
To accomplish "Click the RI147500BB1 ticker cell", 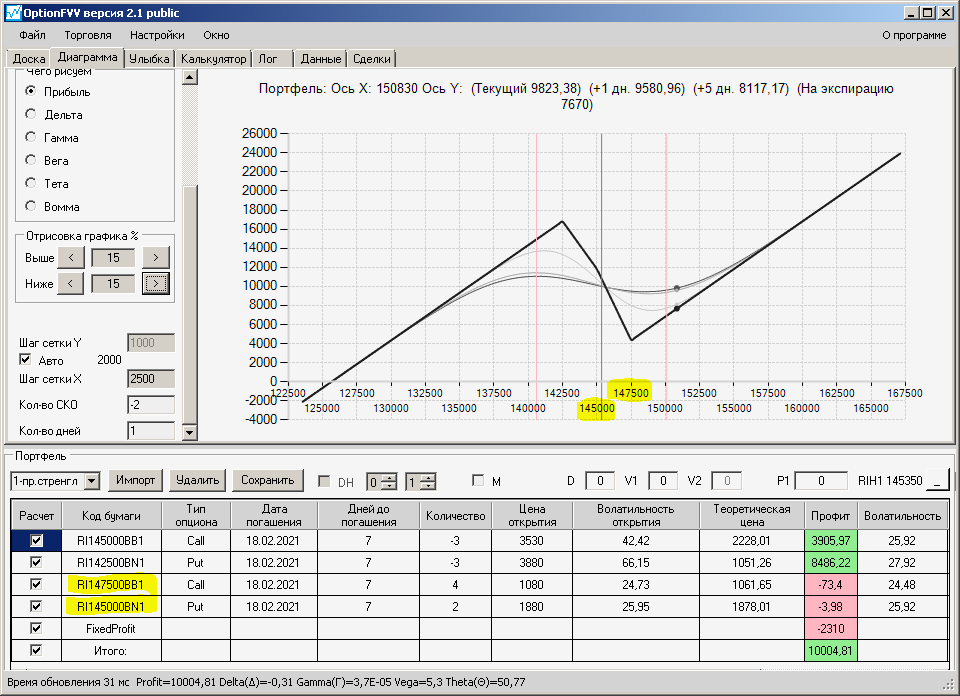I will (111, 585).
